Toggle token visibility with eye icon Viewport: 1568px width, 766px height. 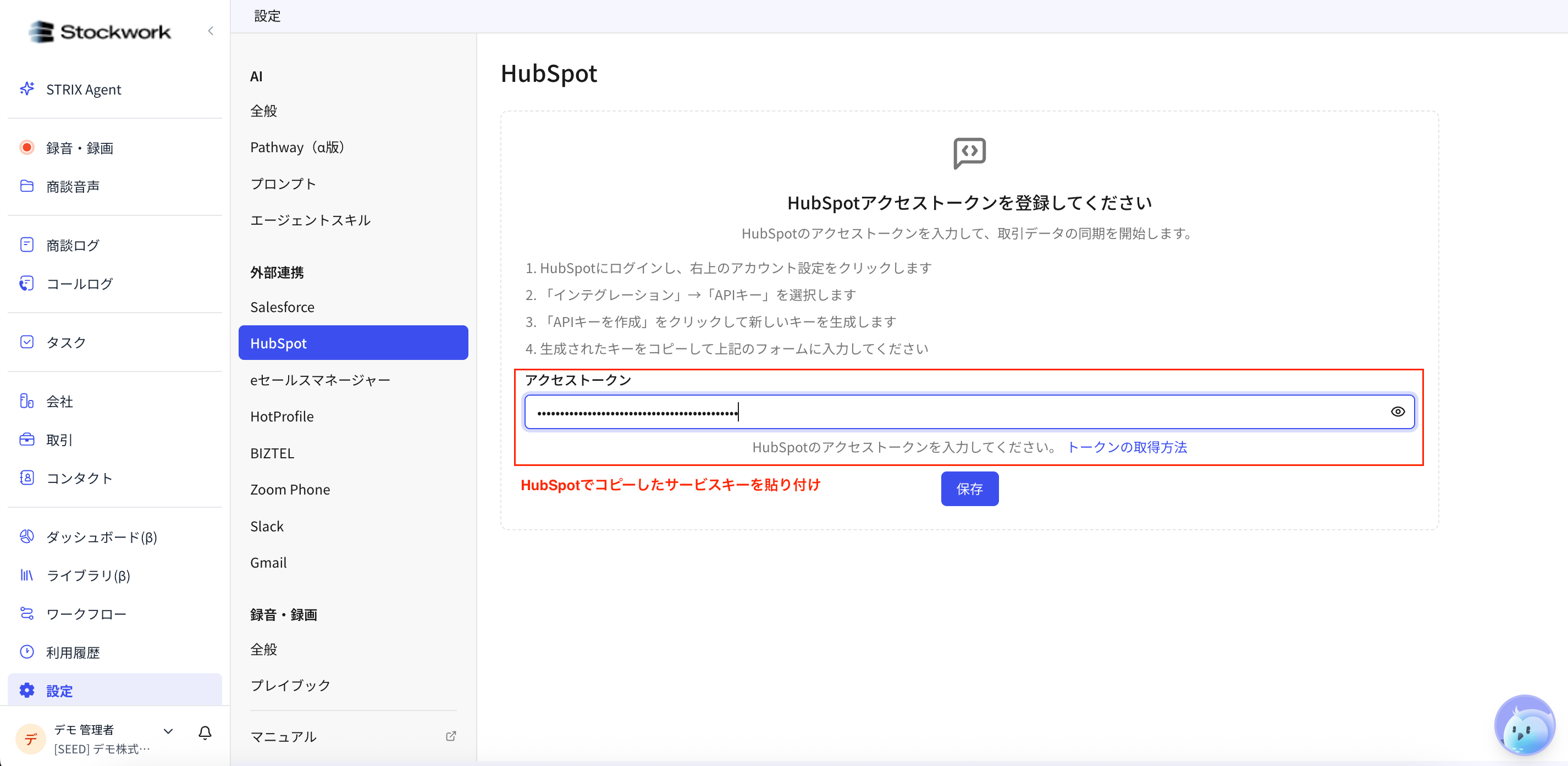coord(1398,411)
